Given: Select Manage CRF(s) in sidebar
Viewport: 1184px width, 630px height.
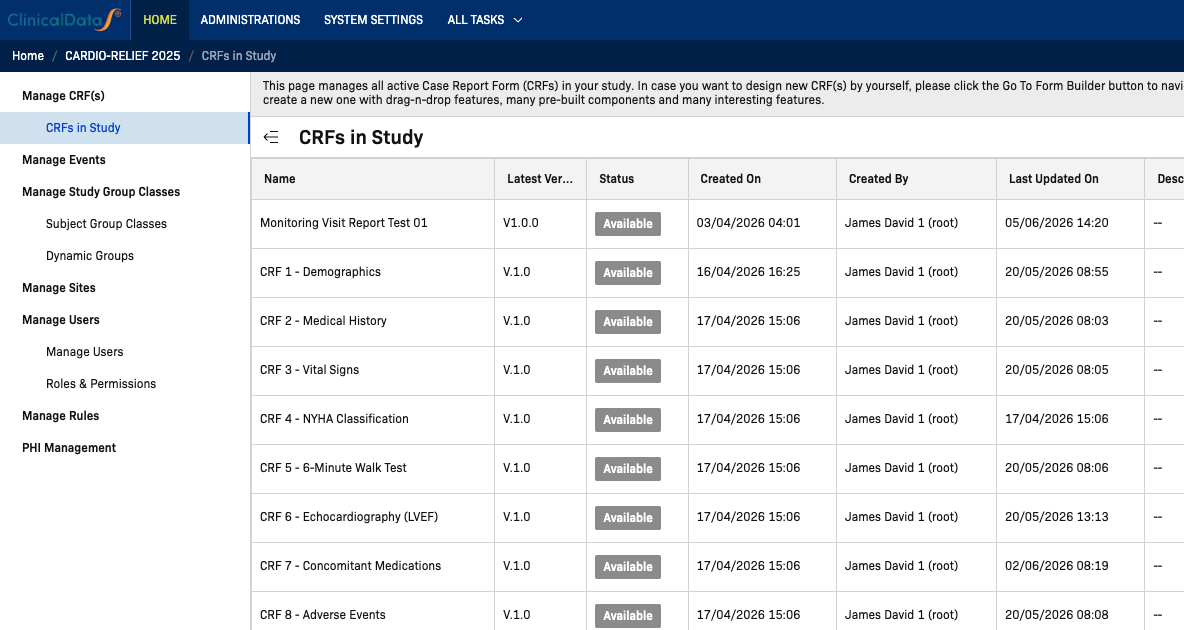Looking at the screenshot, I should 63,96.
